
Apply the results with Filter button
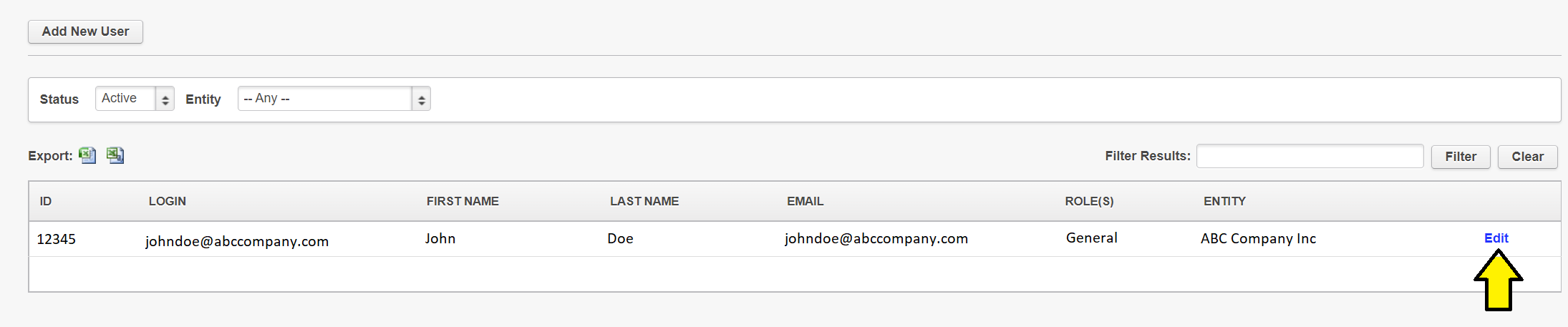[1461, 157]
